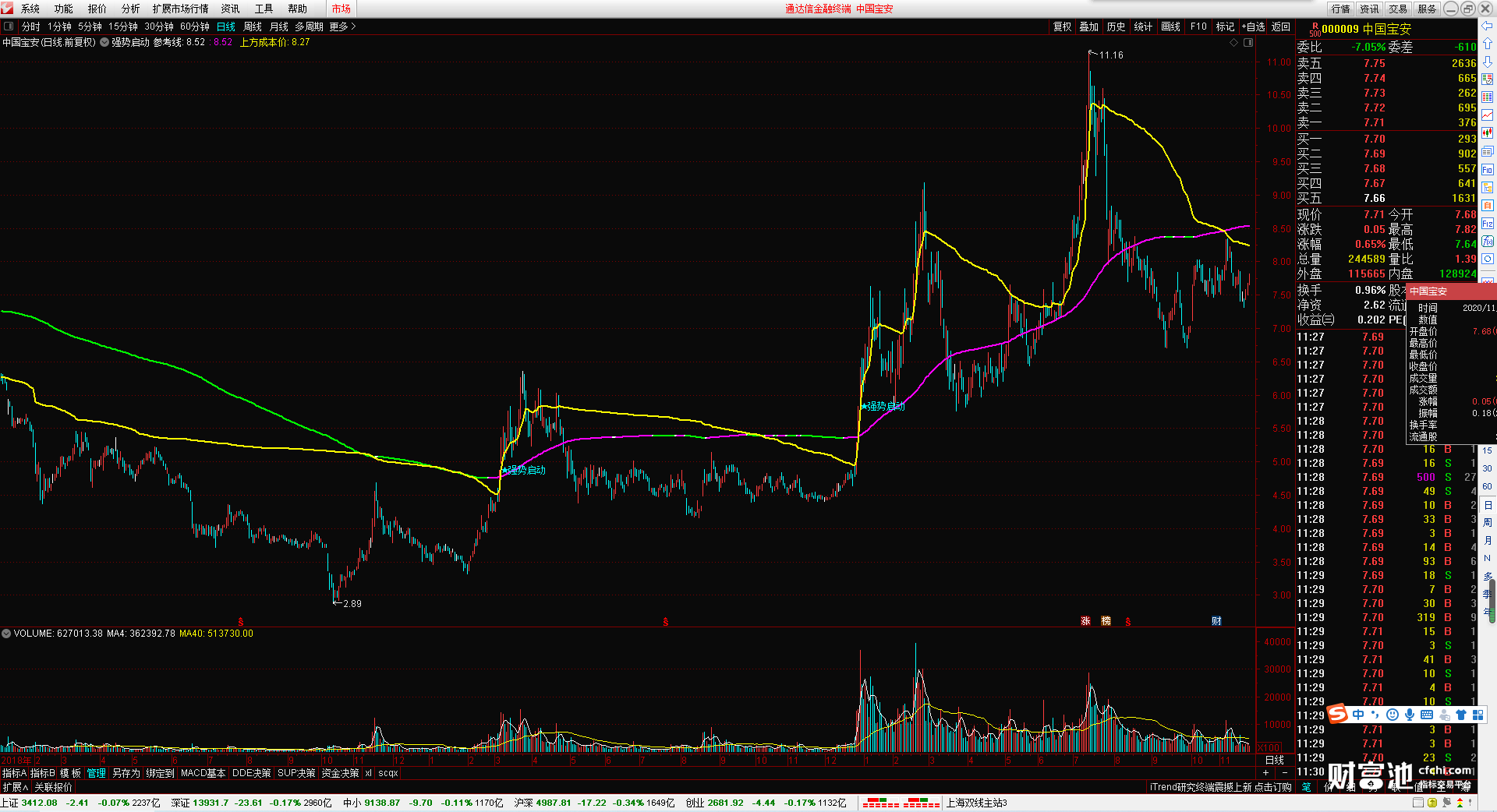
Task: Open the fx formula manager sidebar icon
Action: [x=1488, y=241]
